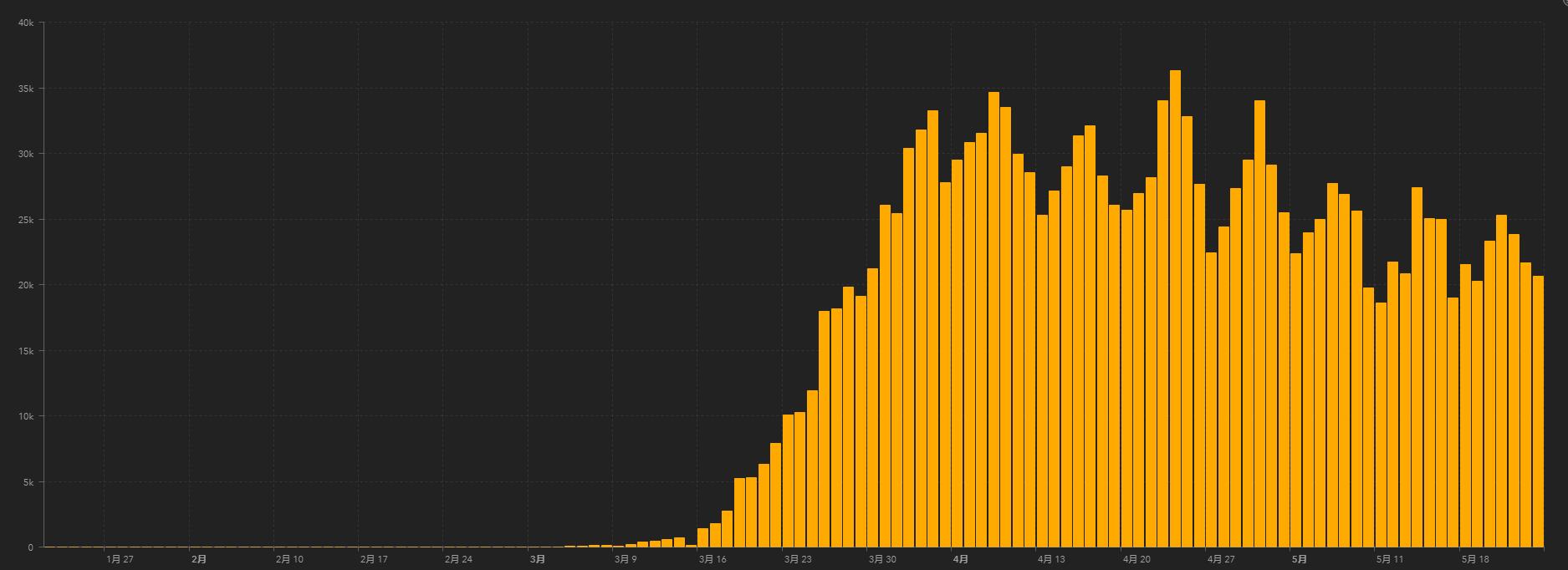Click the tallest bar peaking above 35k
Screen dimensions: 1568x570
click(x=1175, y=308)
